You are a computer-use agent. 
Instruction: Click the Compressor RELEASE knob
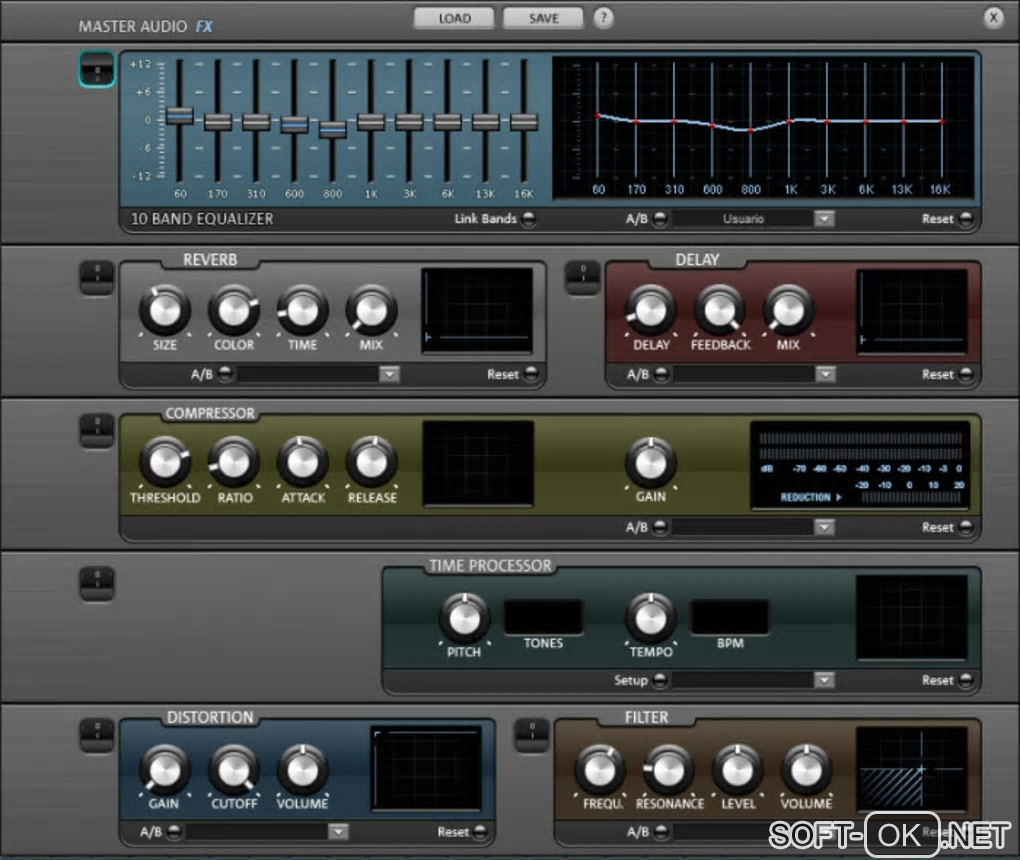pos(371,463)
